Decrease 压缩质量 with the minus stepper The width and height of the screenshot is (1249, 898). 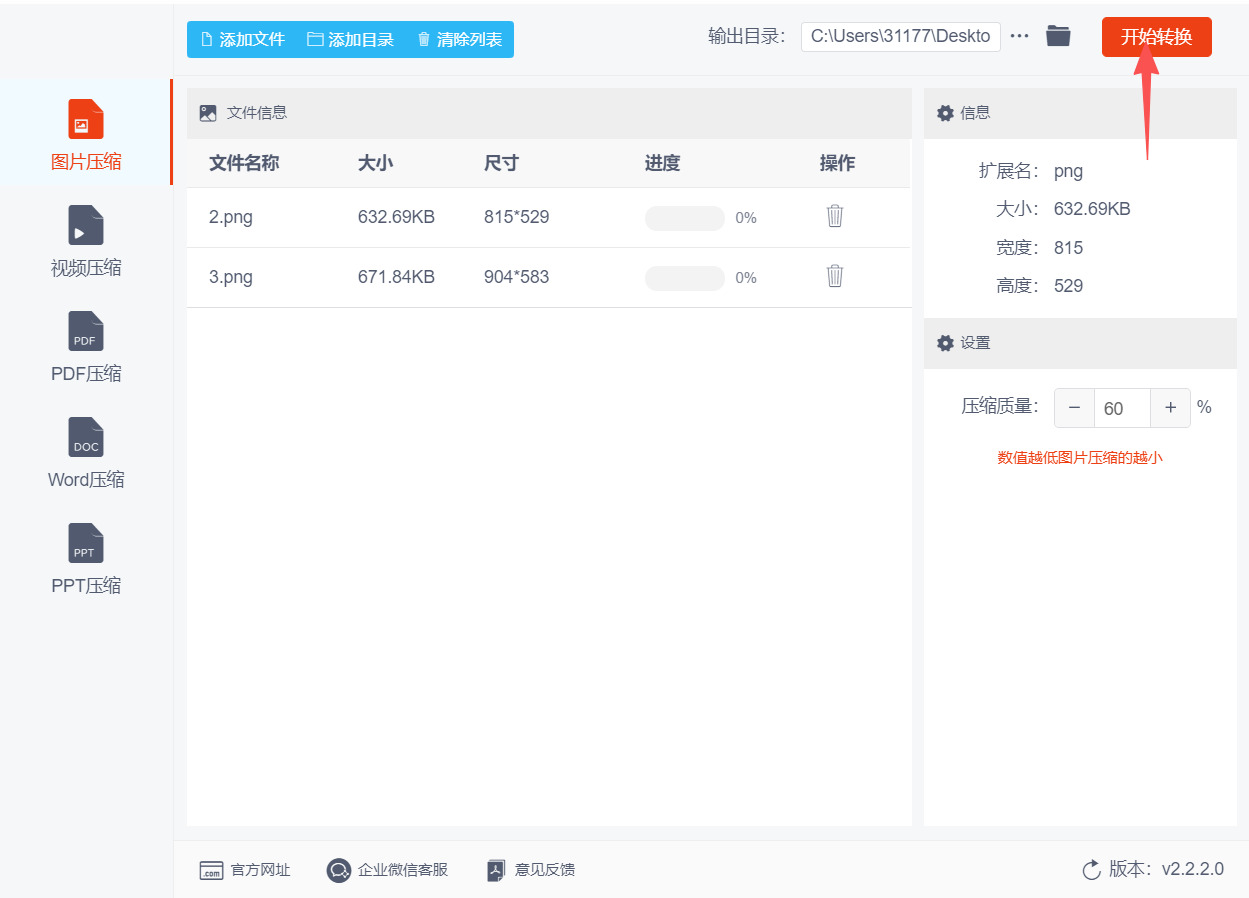pos(1073,407)
